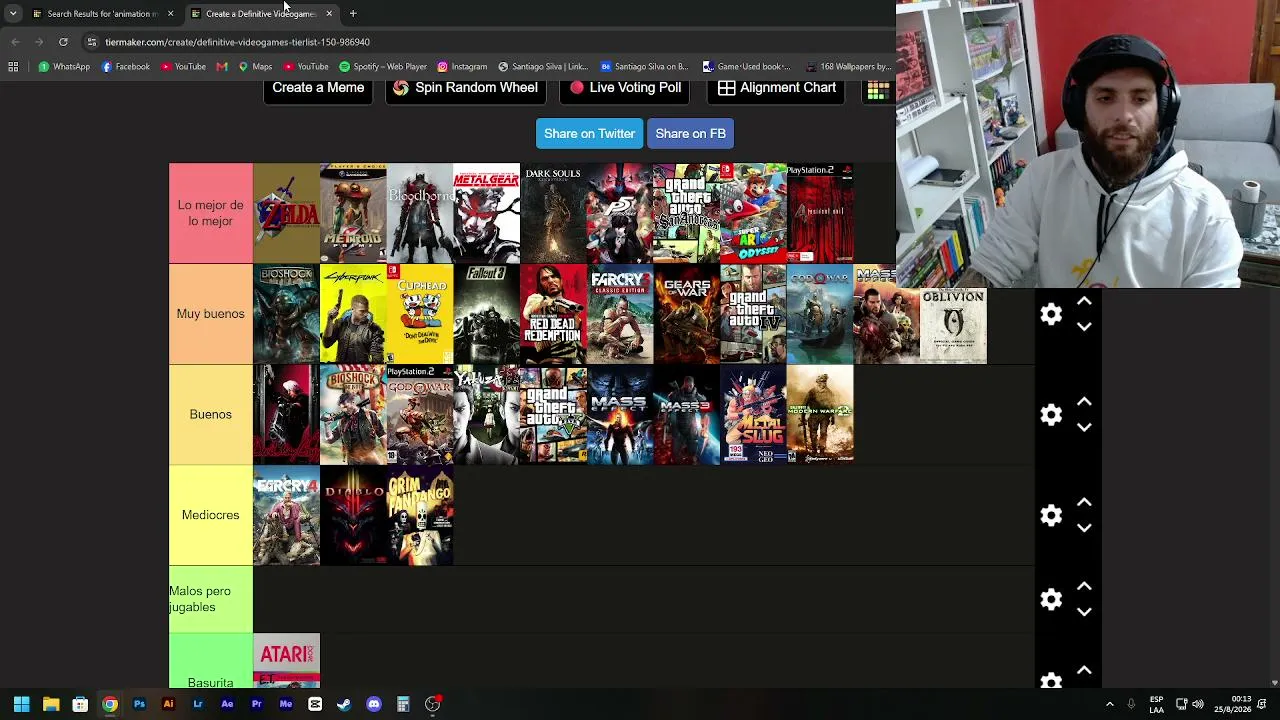This screenshot has width=1280, height=720.
Task: Switch to the Search Results browser tab
Action: pos(95,14)
